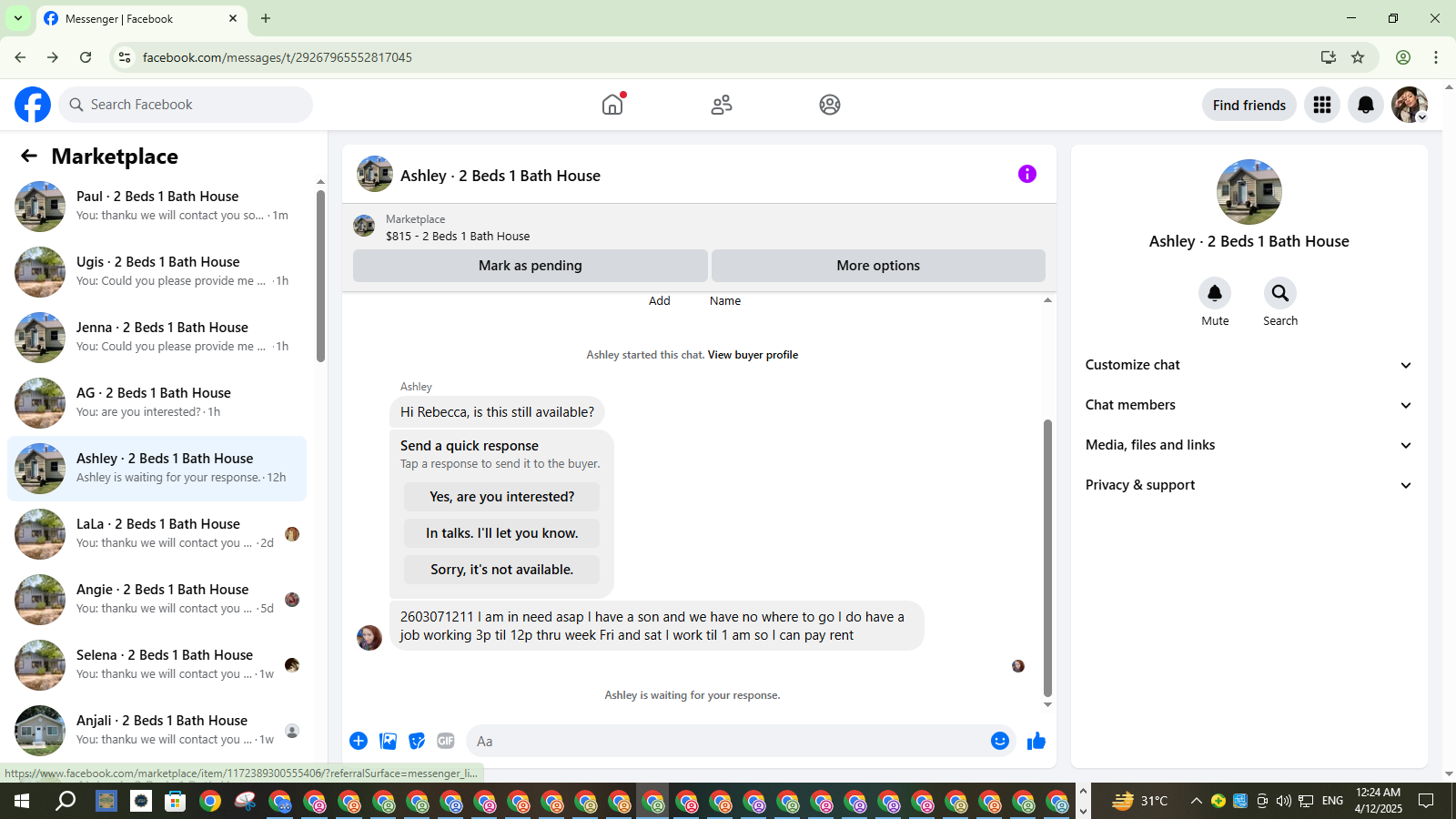This screenshot has width=1456, height=819.
Task: Open the Friends icon in top navigation
Action: pyautogui.click(x=722, y=105)
